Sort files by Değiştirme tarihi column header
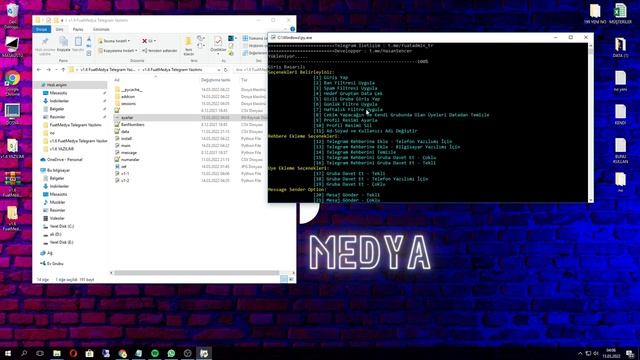 (x=216, y=80)
